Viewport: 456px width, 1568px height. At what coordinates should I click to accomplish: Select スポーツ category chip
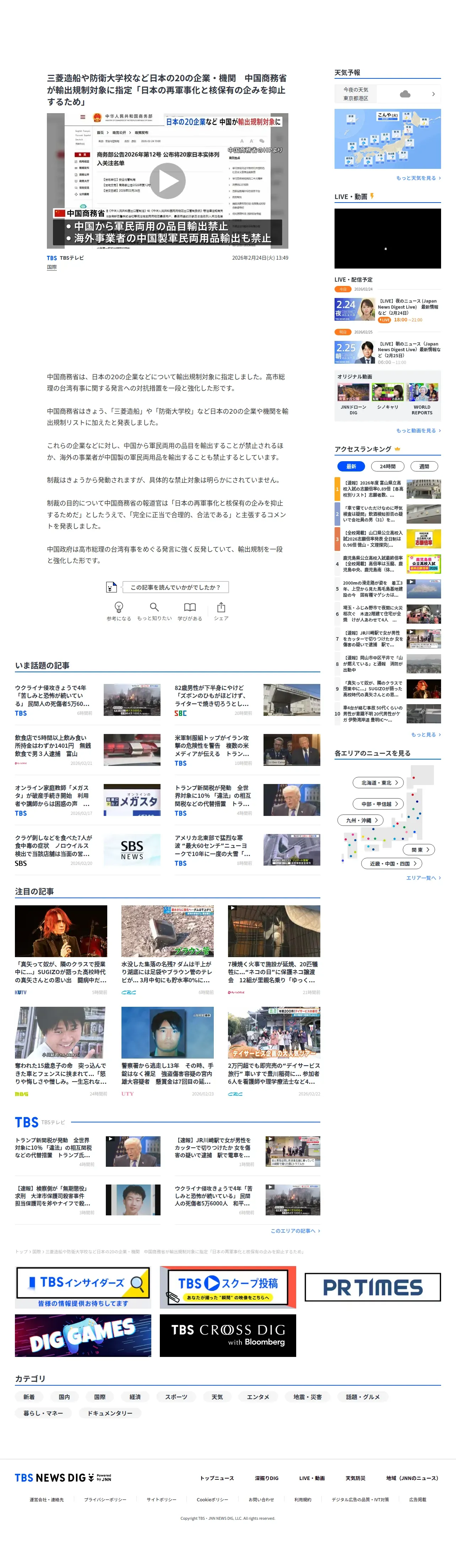click(x=176, y=1397)
